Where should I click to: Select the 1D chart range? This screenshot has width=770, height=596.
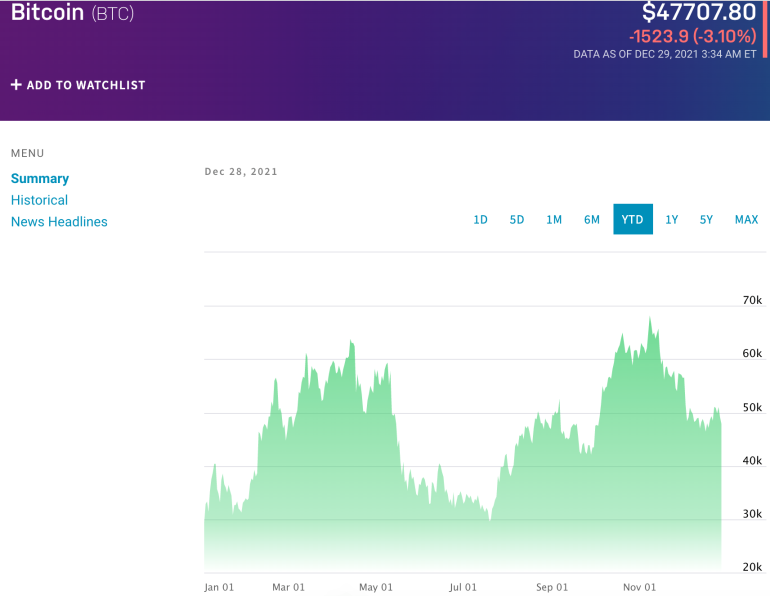tap(480, 219)
